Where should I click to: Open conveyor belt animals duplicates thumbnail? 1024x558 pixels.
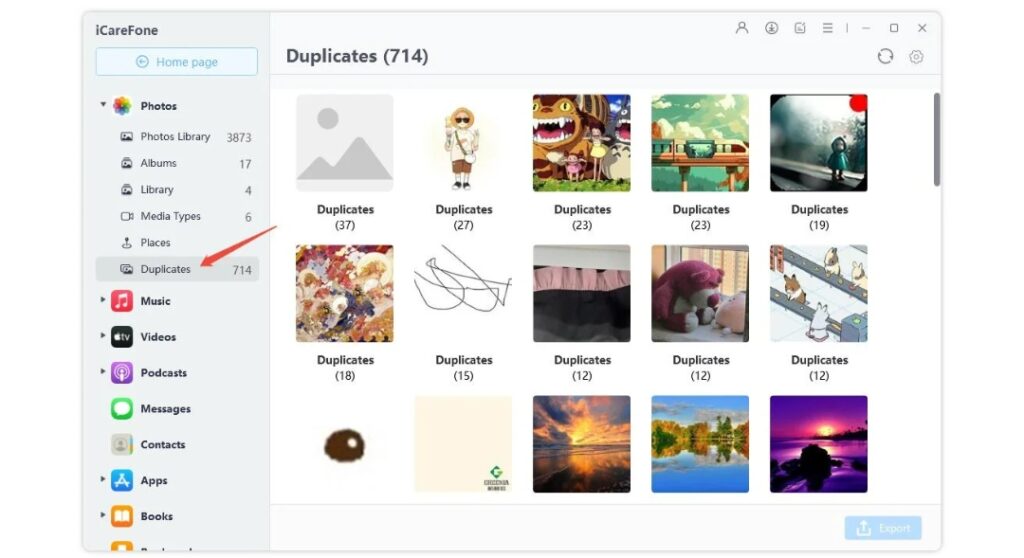(818, 293)
